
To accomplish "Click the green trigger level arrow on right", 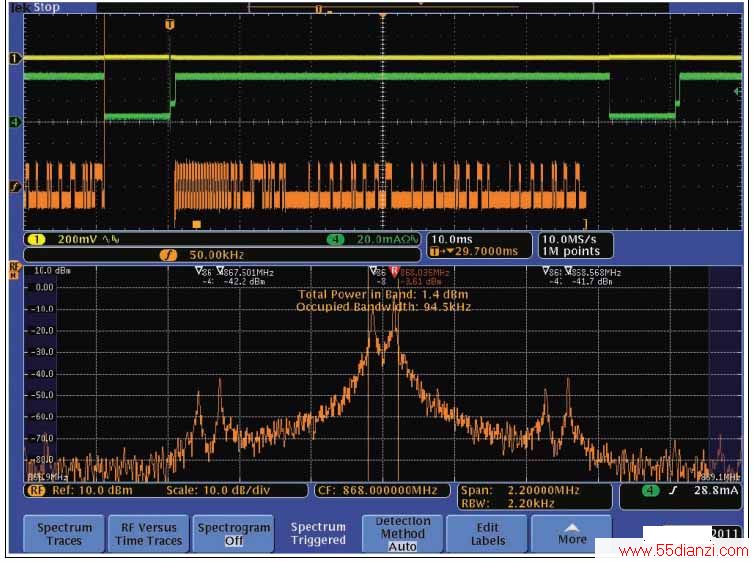I will [738, 91].
